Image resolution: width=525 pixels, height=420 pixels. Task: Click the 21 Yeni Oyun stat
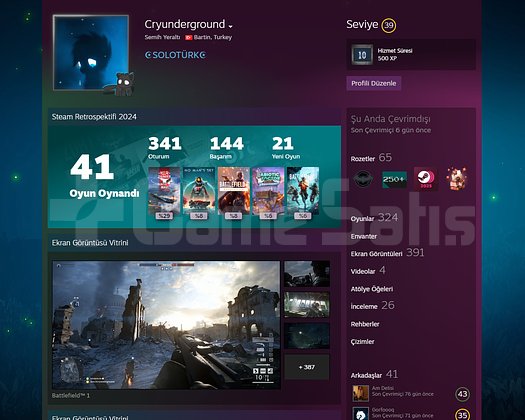286,147
